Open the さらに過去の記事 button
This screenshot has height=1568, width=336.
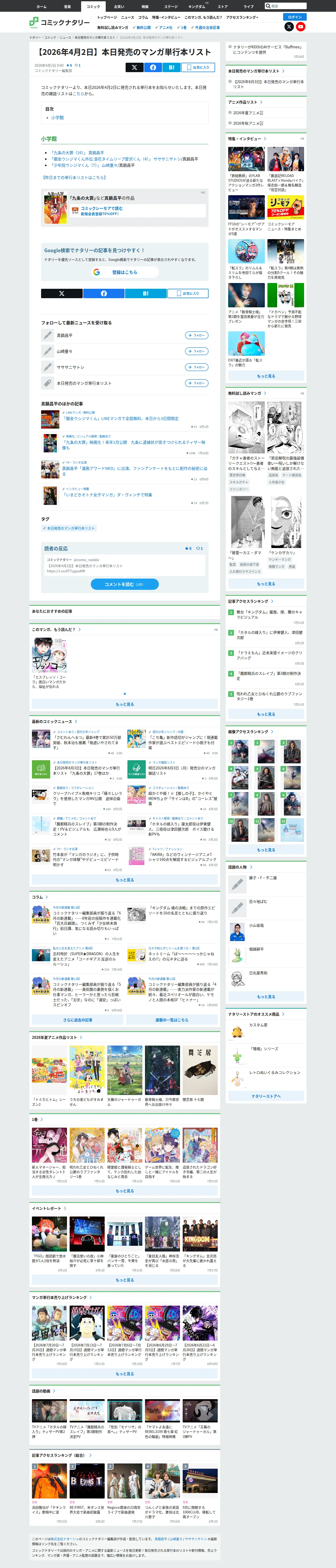tap(77, 1019)
